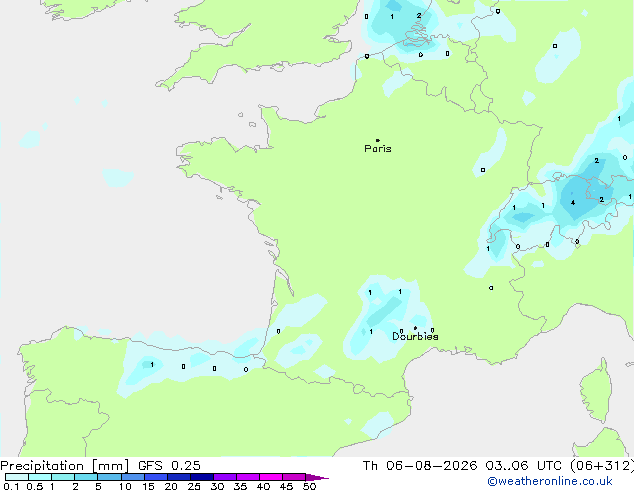Pick the legend swatch between 2 and 5
634x490 pixels.
[x=86, y=477]
